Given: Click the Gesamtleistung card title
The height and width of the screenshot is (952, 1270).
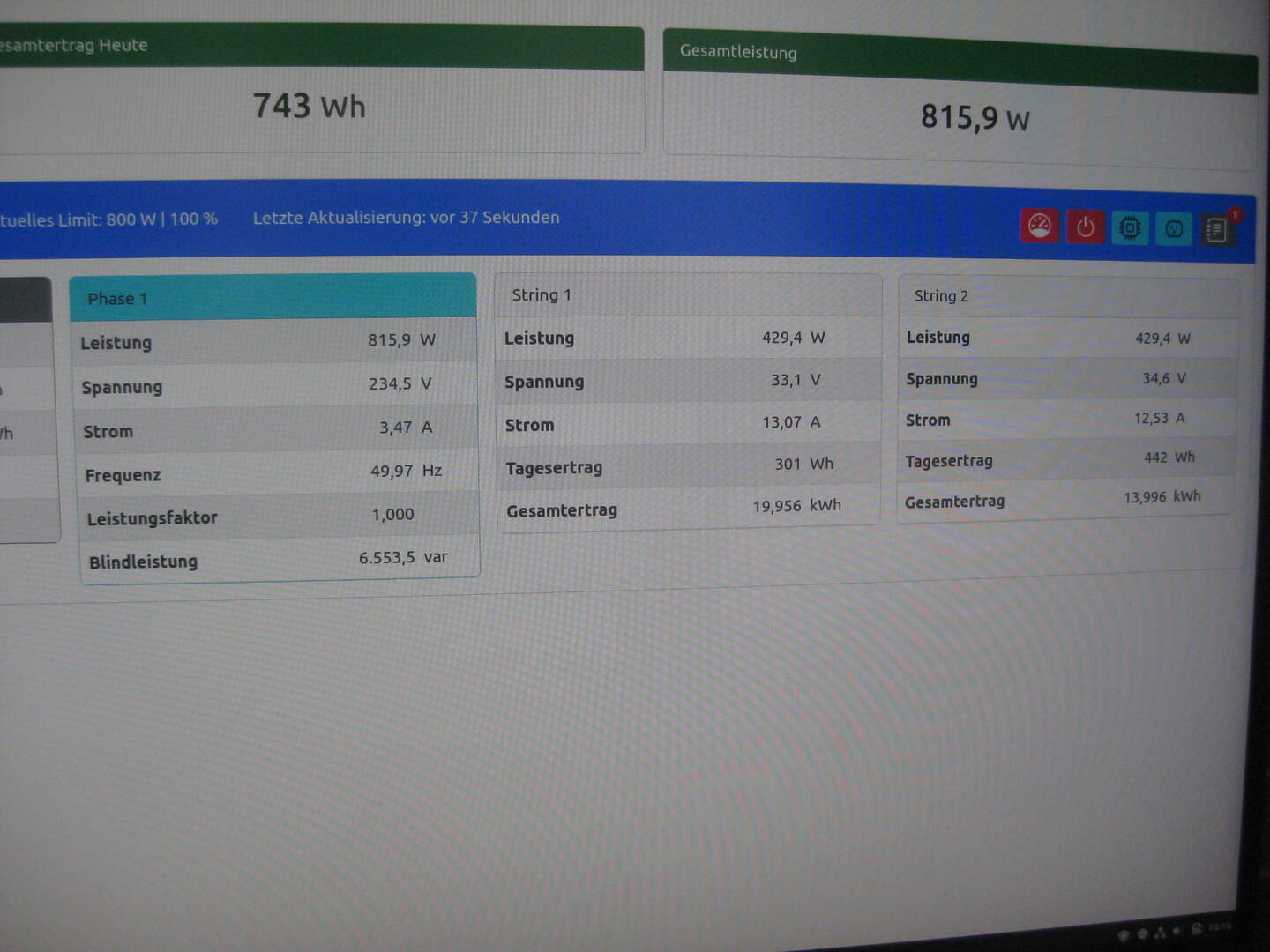Looking at the screenshot, I should pyautogui.click(x=738, y=52).
